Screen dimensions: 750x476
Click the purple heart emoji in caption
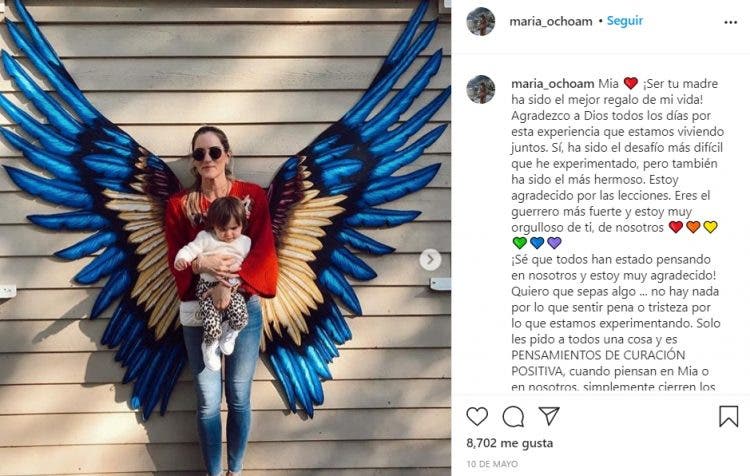coord(554,243)
